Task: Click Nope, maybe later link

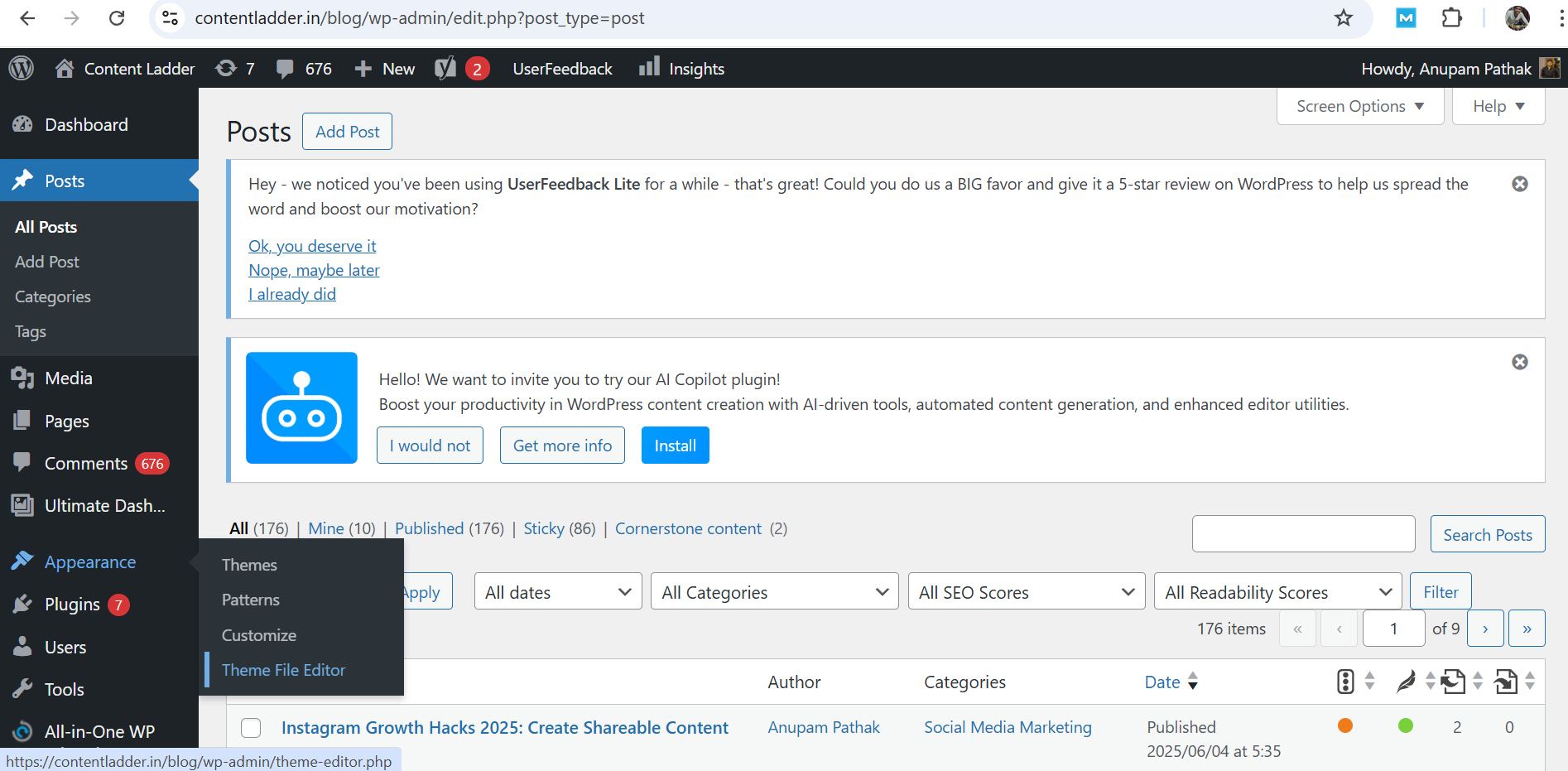Action: click(314, 270)
